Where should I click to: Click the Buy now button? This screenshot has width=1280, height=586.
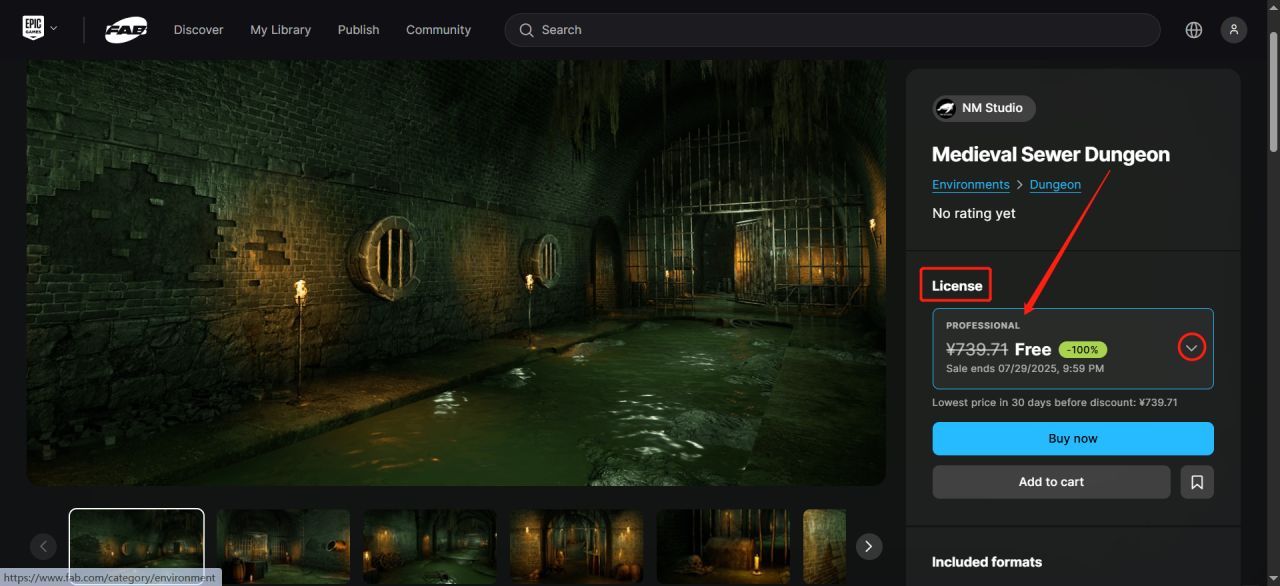click(x=1073, y=438)
